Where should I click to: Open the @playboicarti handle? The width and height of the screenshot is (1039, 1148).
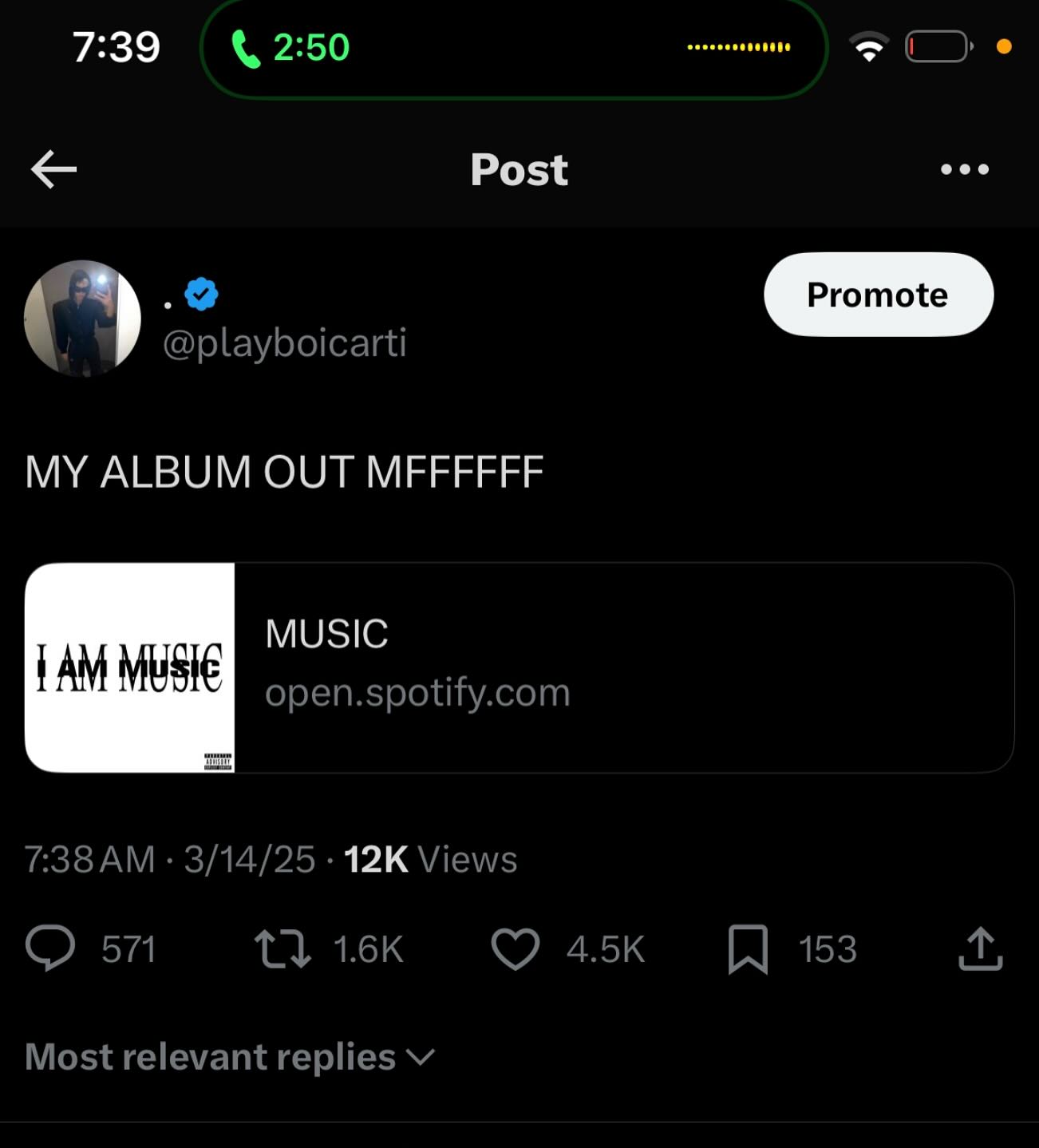pos(285,343)
